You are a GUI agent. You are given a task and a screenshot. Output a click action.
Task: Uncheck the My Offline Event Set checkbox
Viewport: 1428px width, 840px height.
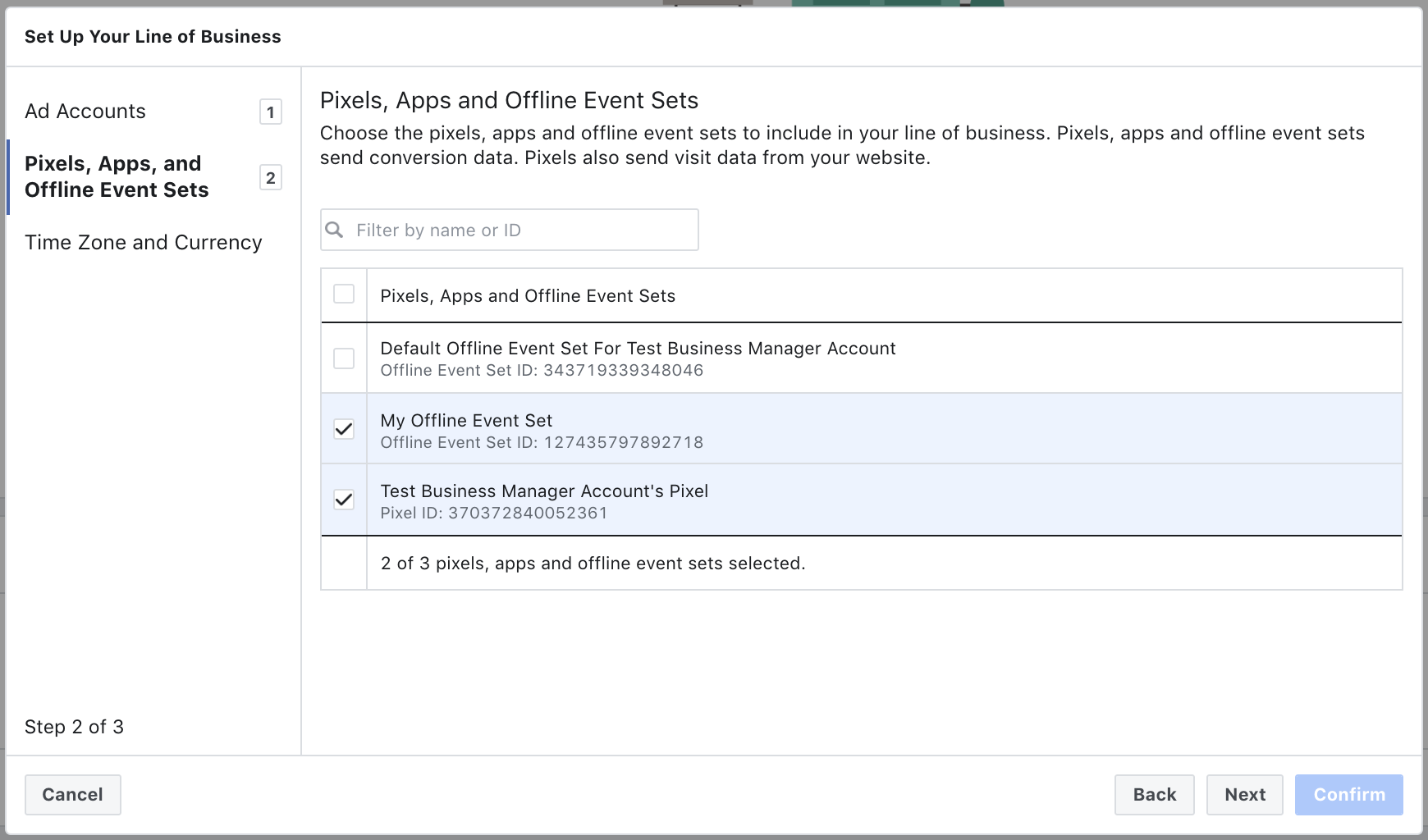344,429
